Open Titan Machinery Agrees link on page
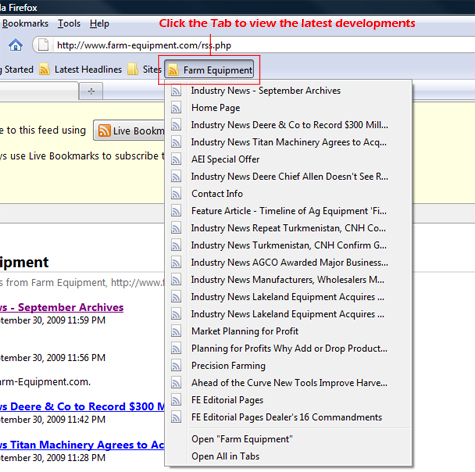 (82, 445)
